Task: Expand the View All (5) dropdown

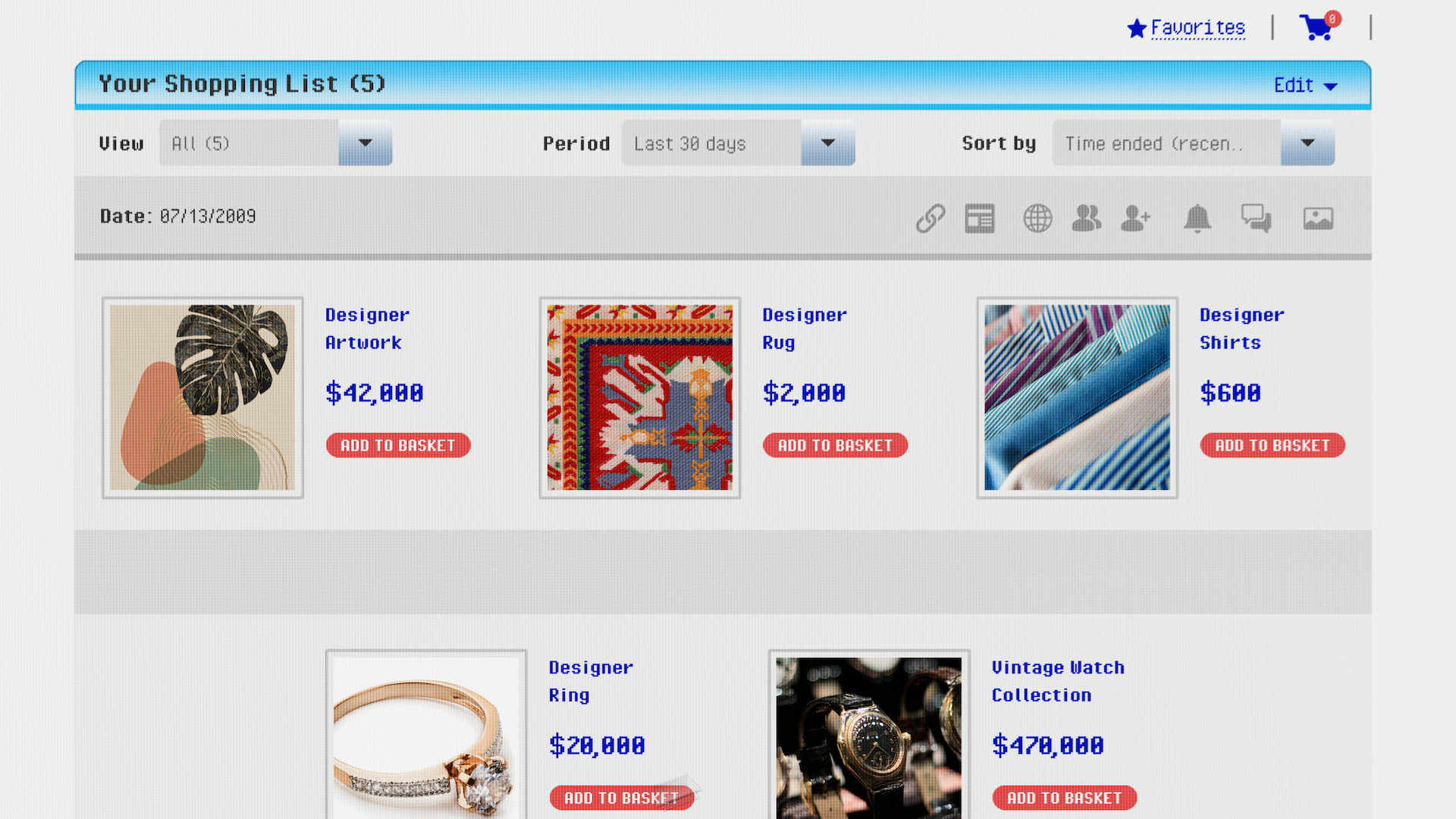Action: point(275,143)
